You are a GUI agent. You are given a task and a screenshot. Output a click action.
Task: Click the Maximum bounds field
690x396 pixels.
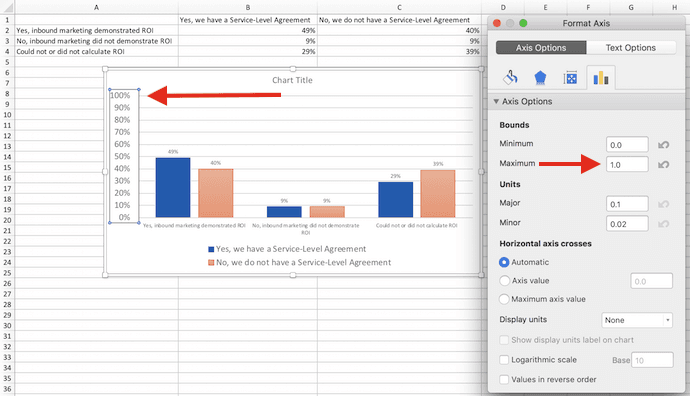(627, 165)
